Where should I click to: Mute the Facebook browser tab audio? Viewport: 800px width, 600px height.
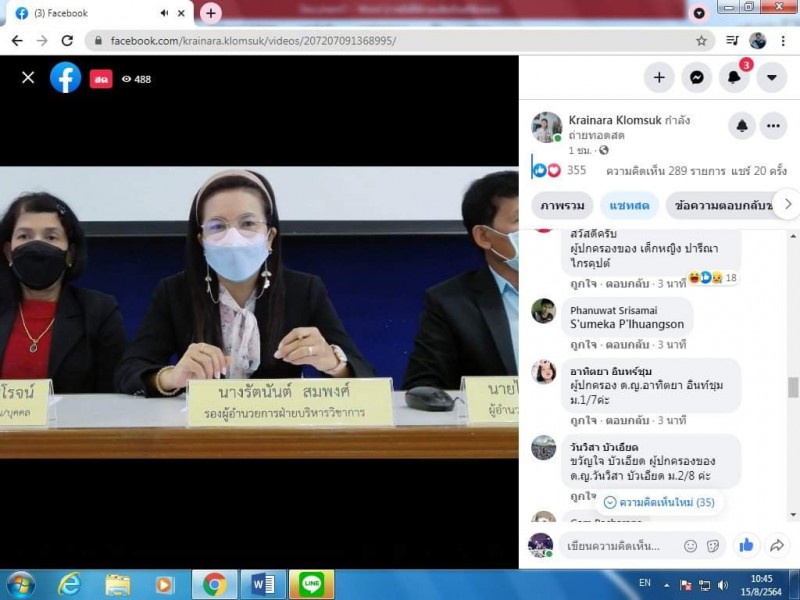pyautogui.click(x=164, y=13)
